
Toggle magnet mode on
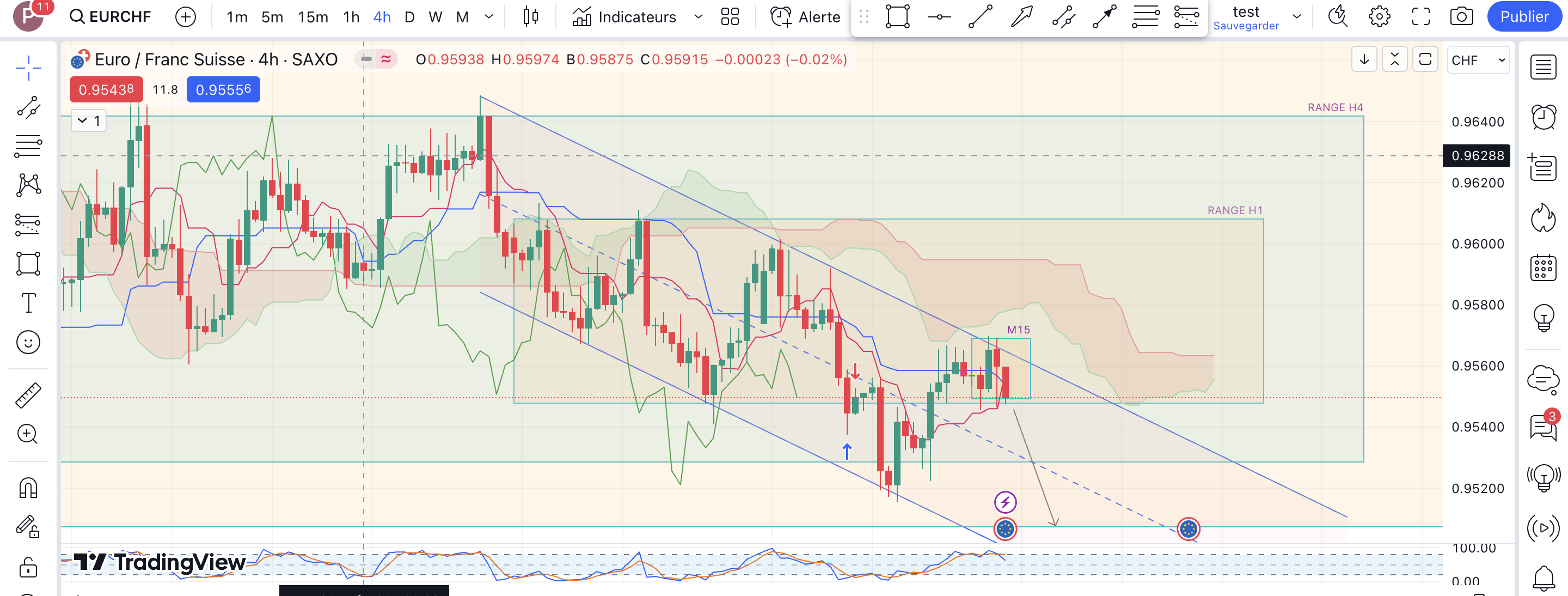[28, 488]
